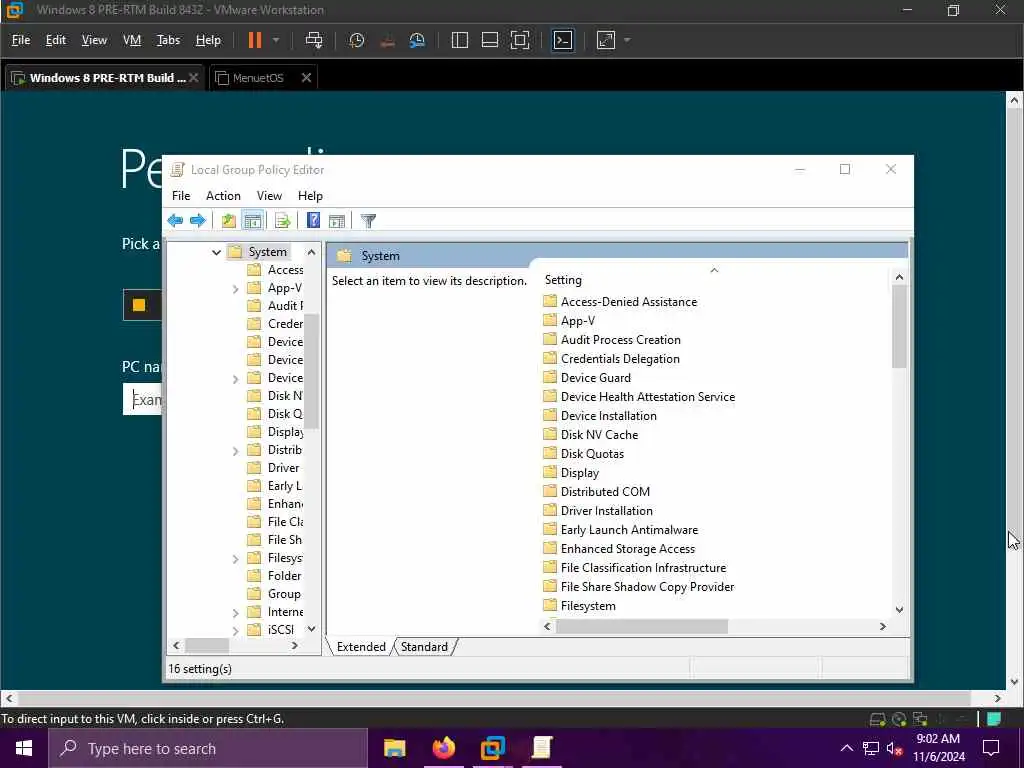Toggle the show/hide action pane icon
Screen dimensions: 1024x768
pos(337,221)
